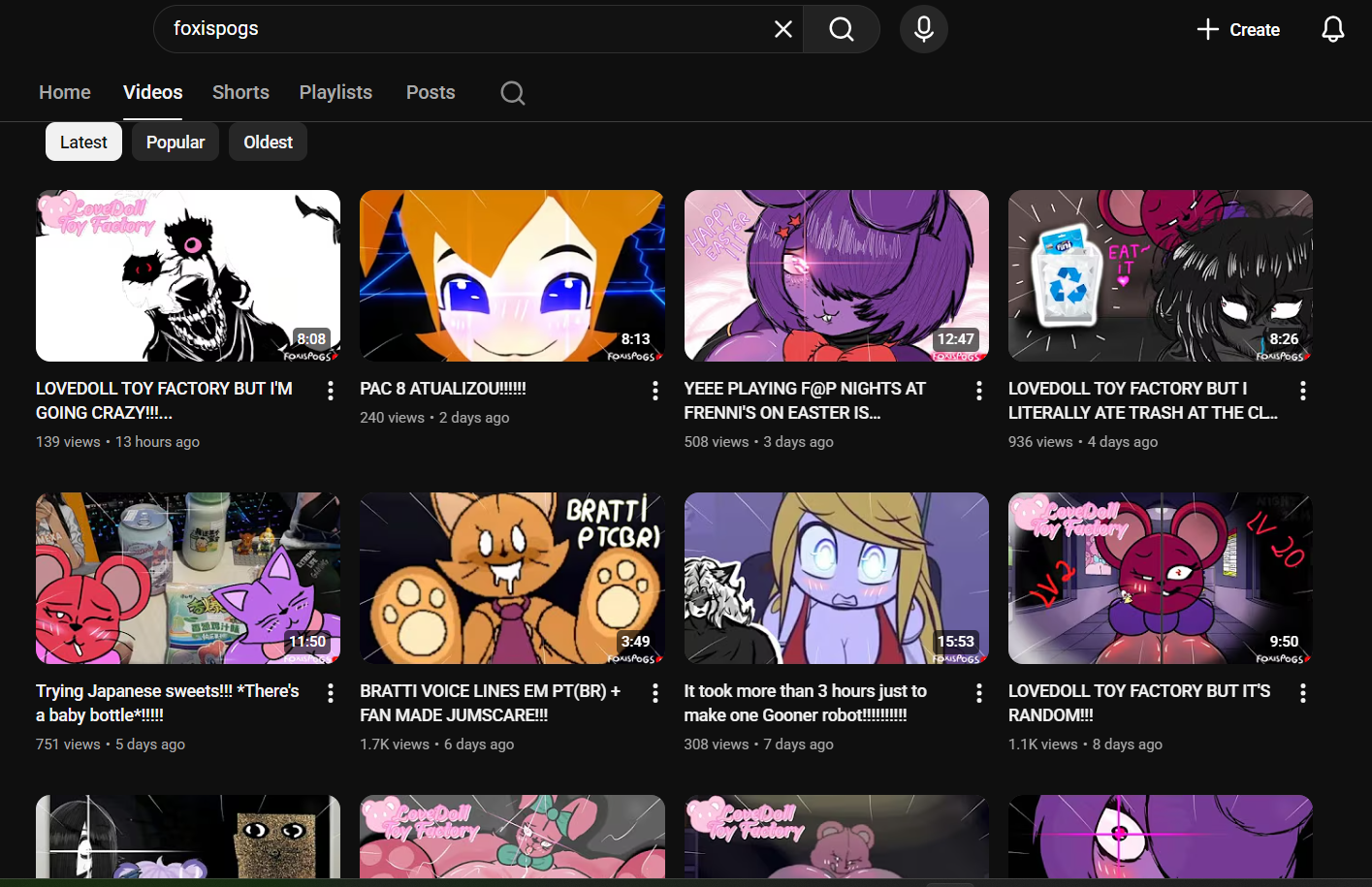Screen dimensions: 1372x887
Task: Open title LOVEDOLL TOY FACTORY BUT IT'S RANDOM!!!
Action: pyautogui.click(x=1139, y=703)
